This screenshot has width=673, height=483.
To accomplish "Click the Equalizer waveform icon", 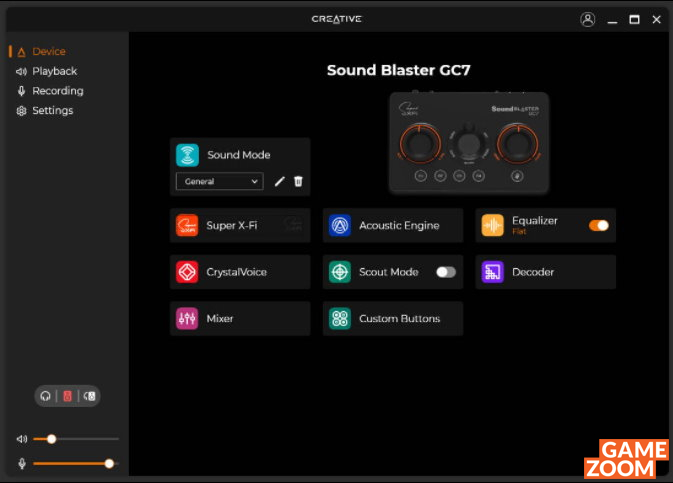I will 493,225.
